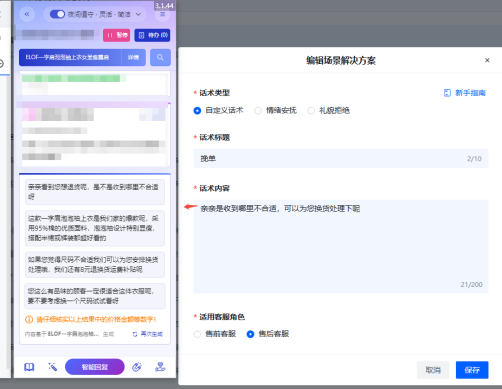Screen dimensions: 502x389
Task: Expand the mode dropdown chevron
Action: (138, 15)
